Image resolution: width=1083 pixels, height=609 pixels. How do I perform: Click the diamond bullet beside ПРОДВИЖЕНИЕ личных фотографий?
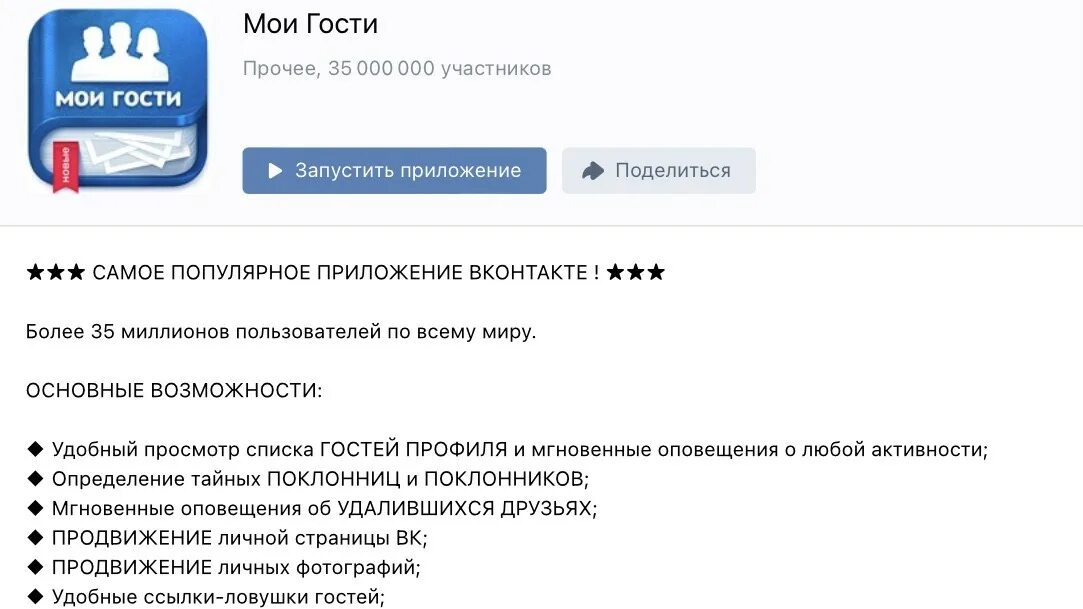pyautogui.click(x=36, y=567)
